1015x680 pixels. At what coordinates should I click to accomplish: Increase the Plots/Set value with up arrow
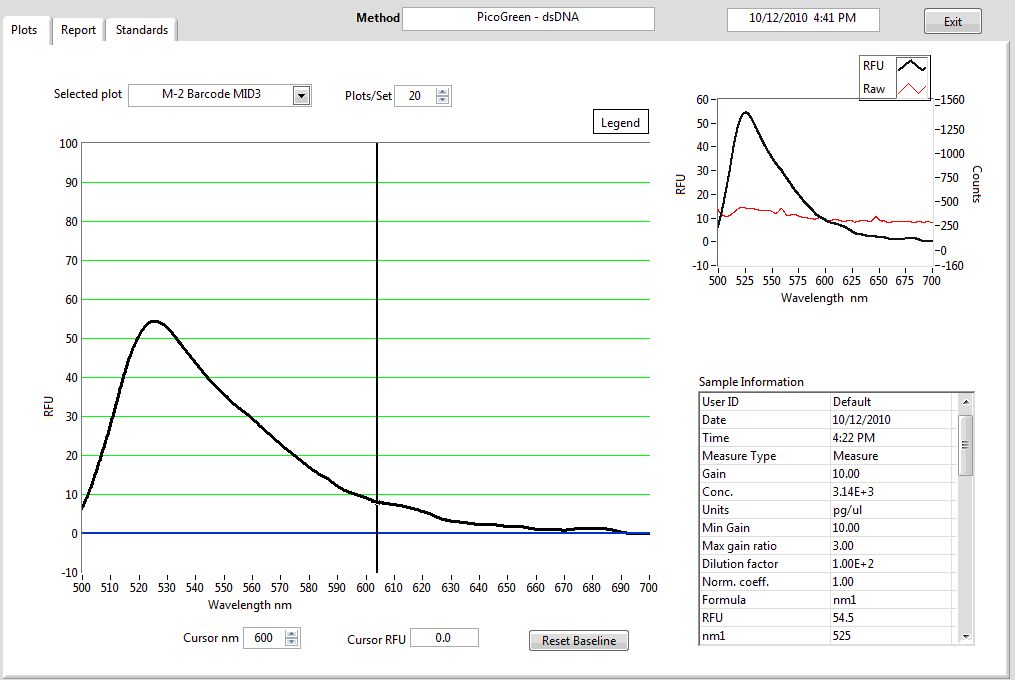point(443,90)
